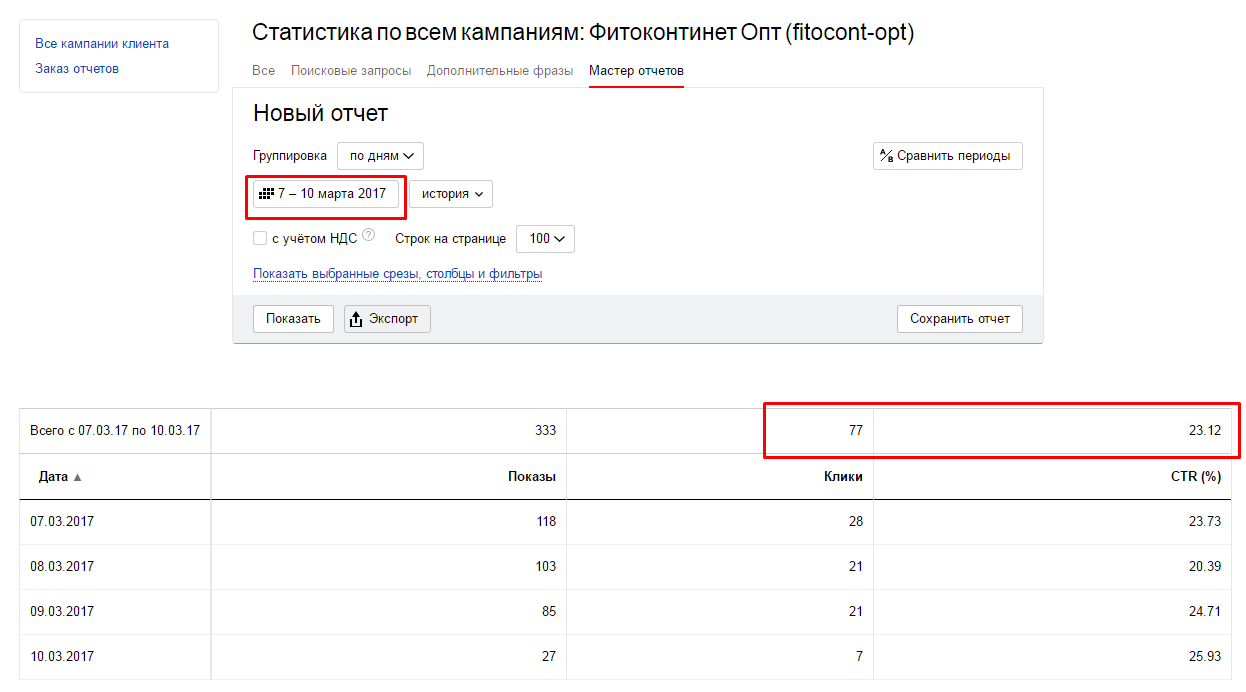This screenshot has width=1246, height=692.
Task: Show selected slices, columns and filters link
Action: click(397, 274)
